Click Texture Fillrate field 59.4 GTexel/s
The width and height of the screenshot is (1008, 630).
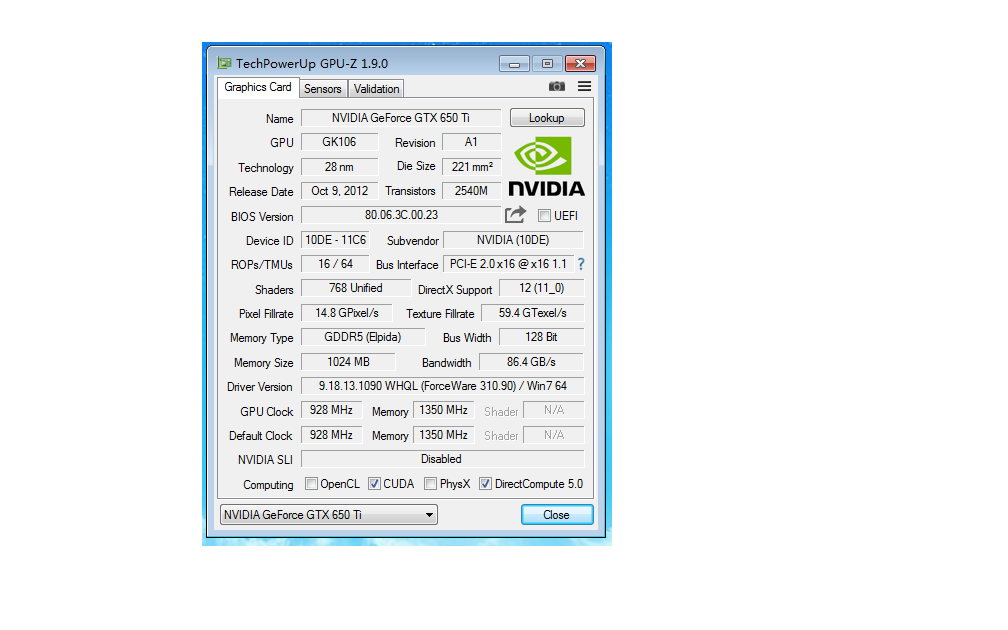coord(532,313)
